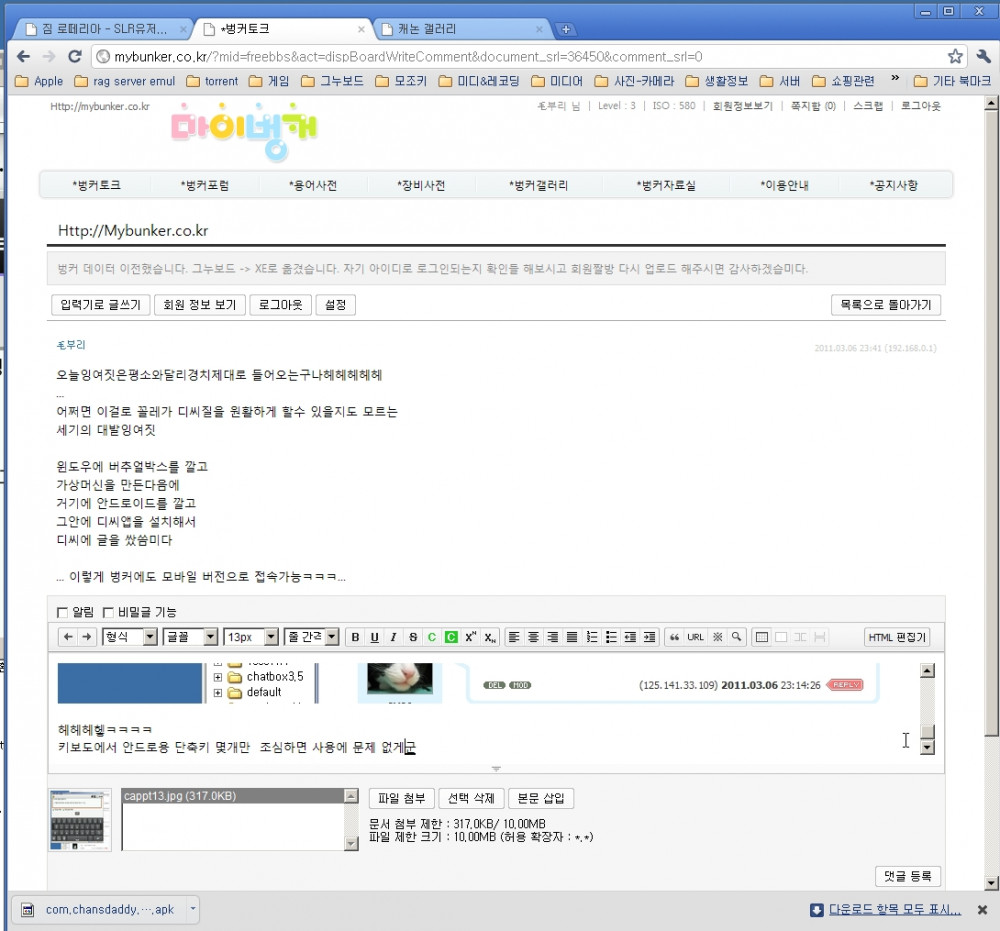Open the downloaded apk item options arrow

coord(193,909)
